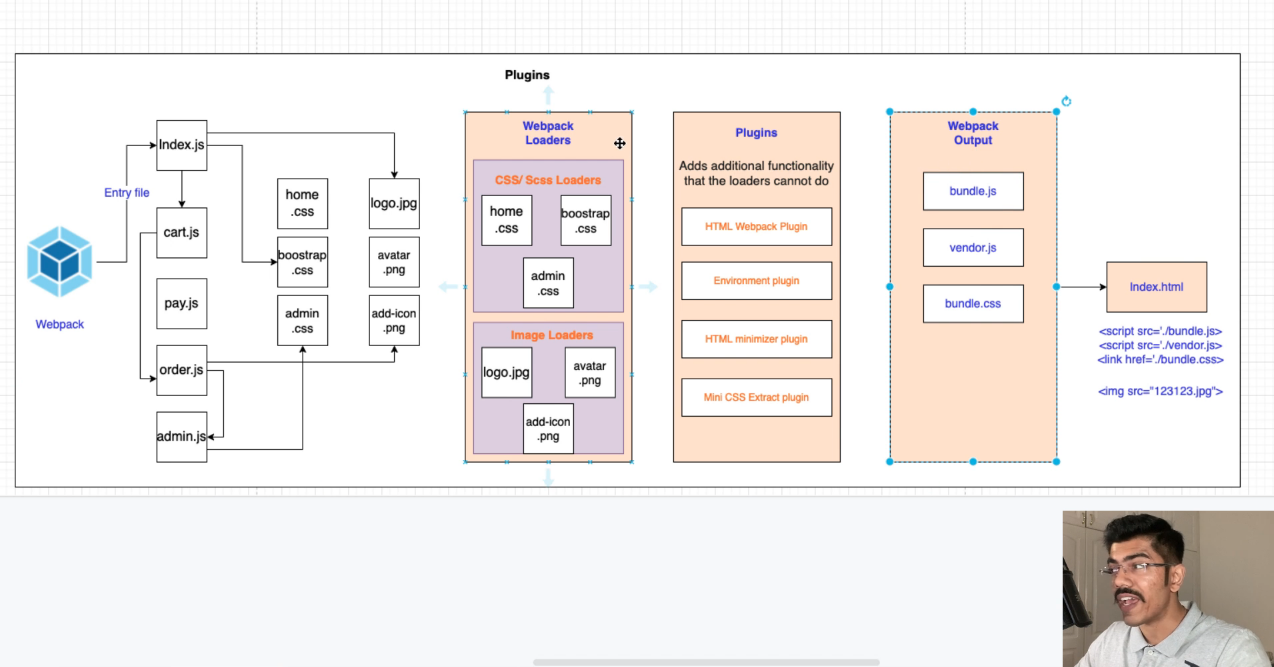Select the vendor.js output box
1274x667 pixels.
(x=973, y=247)
